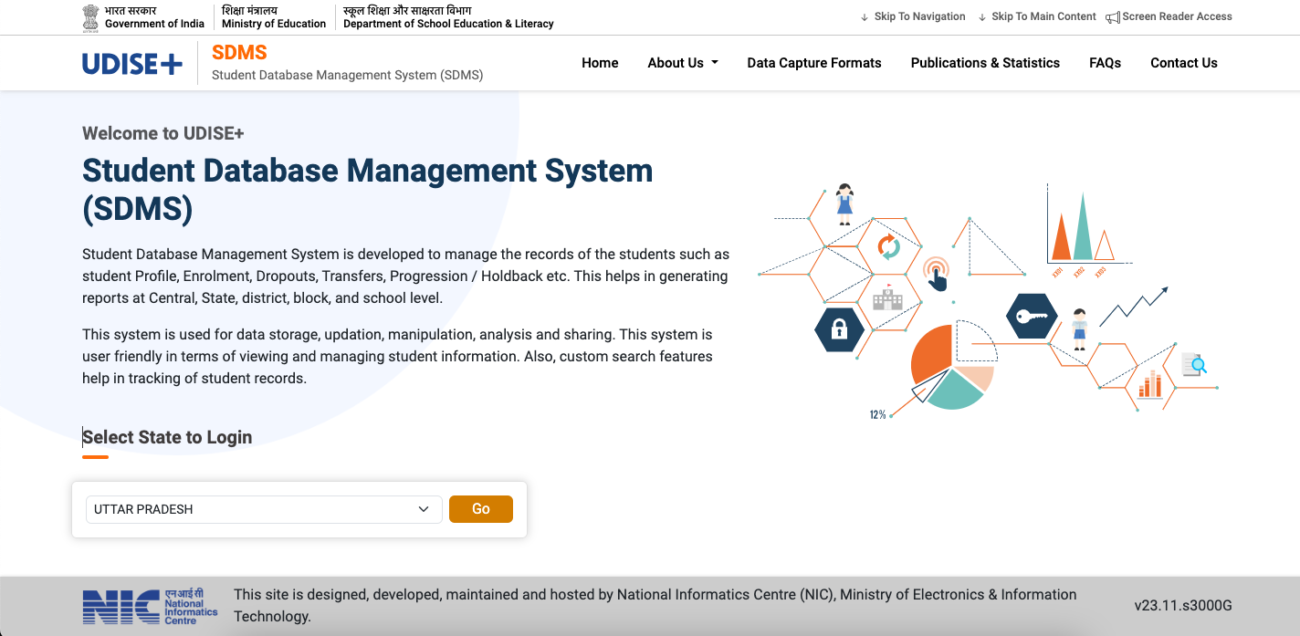Click the SDMS logo in the header

[239, 52]
